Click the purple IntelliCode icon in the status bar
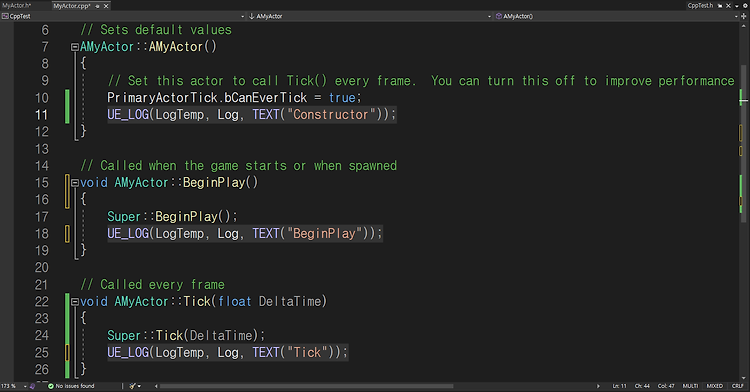 (x=33, y=386)
